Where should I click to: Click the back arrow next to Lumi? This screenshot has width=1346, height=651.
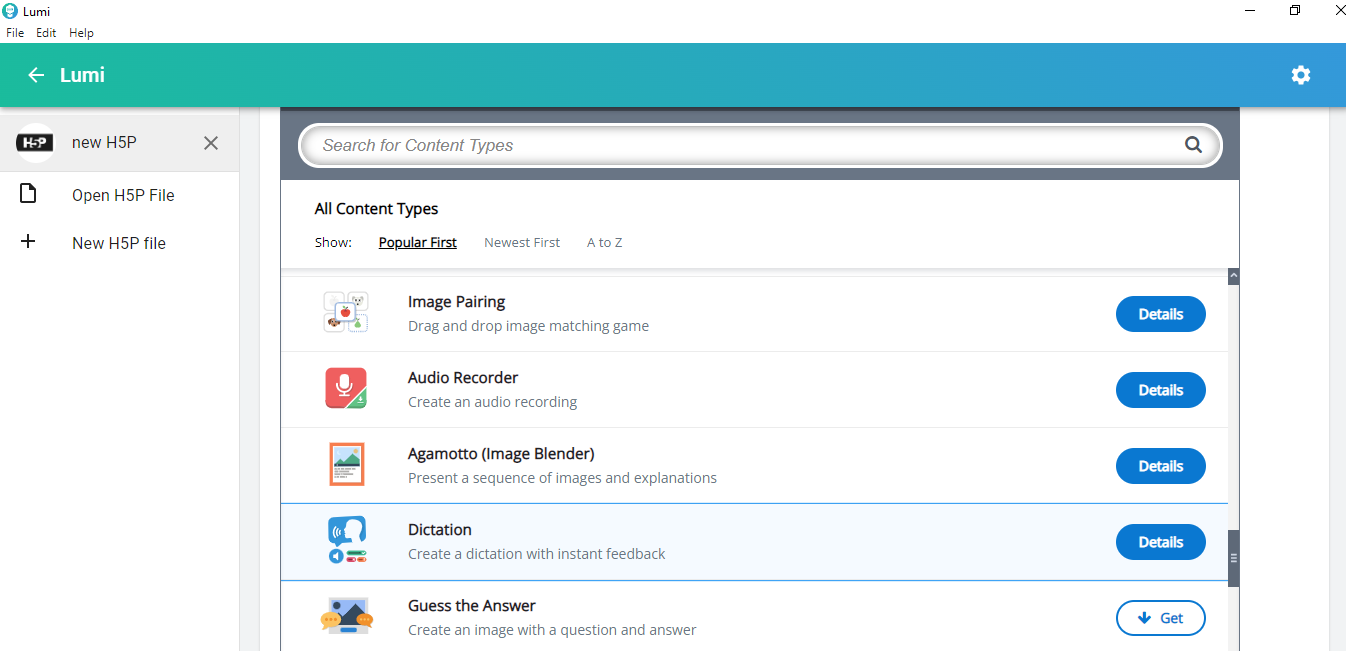(36, 75)
